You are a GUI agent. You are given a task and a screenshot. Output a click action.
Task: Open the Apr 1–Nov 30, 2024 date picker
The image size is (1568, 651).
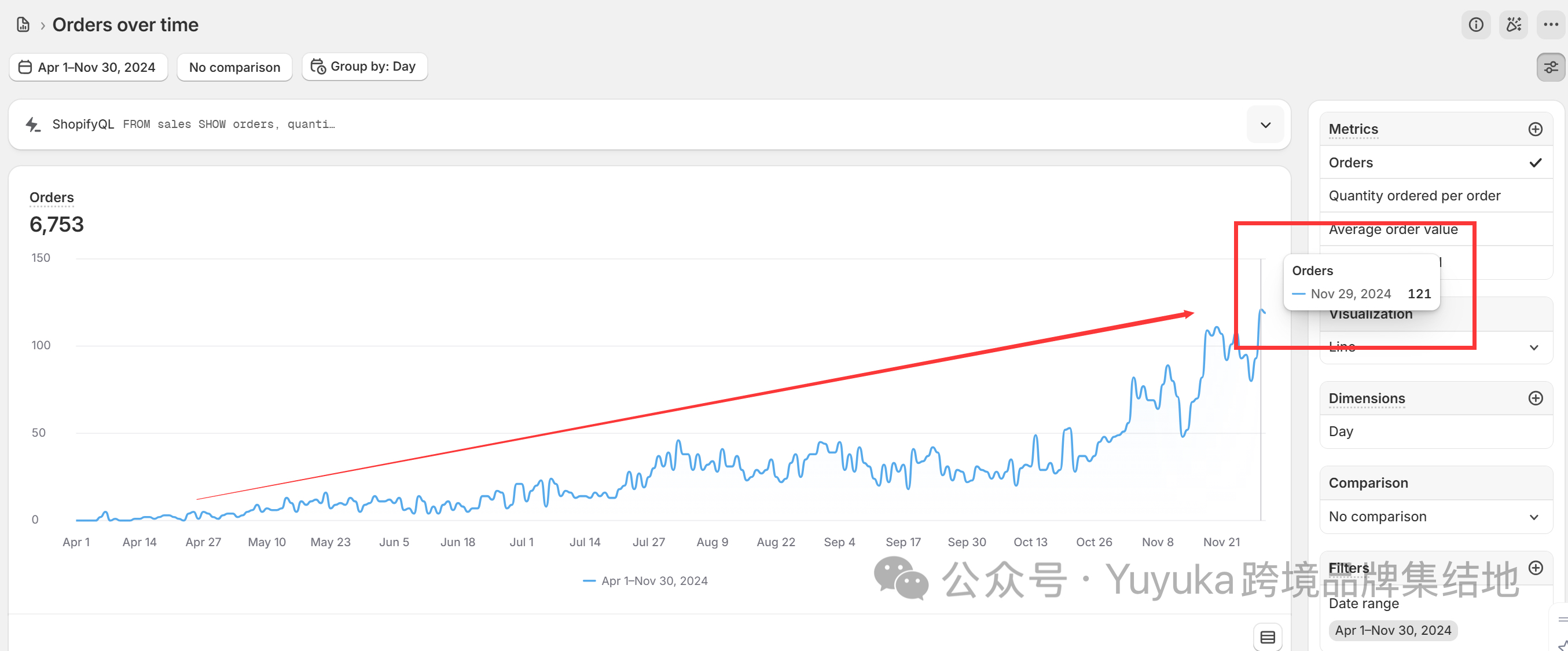tap(88, 67)
